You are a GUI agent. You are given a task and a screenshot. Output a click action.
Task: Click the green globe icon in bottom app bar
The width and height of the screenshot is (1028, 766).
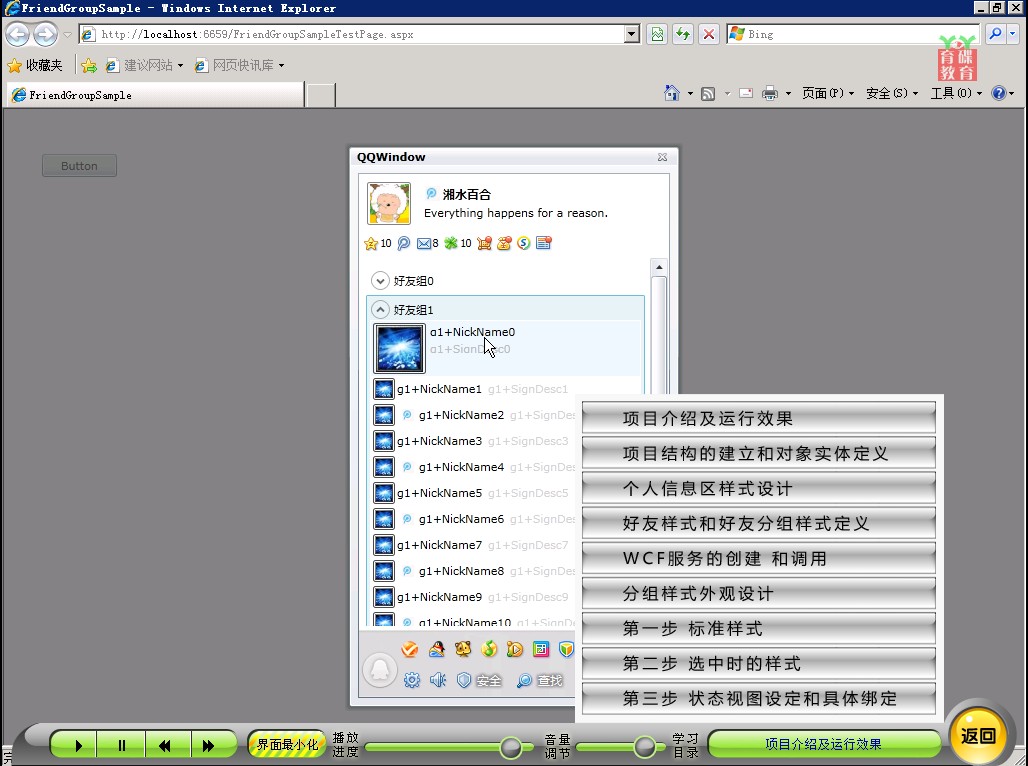click(489, 649)
